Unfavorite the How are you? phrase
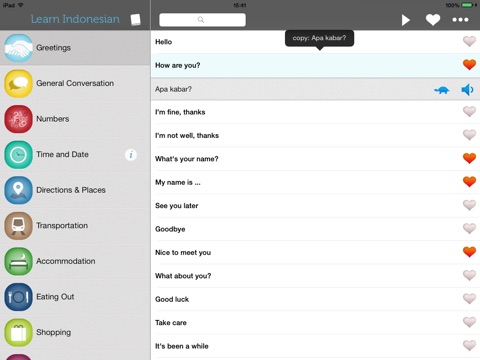 pos(469,65)
